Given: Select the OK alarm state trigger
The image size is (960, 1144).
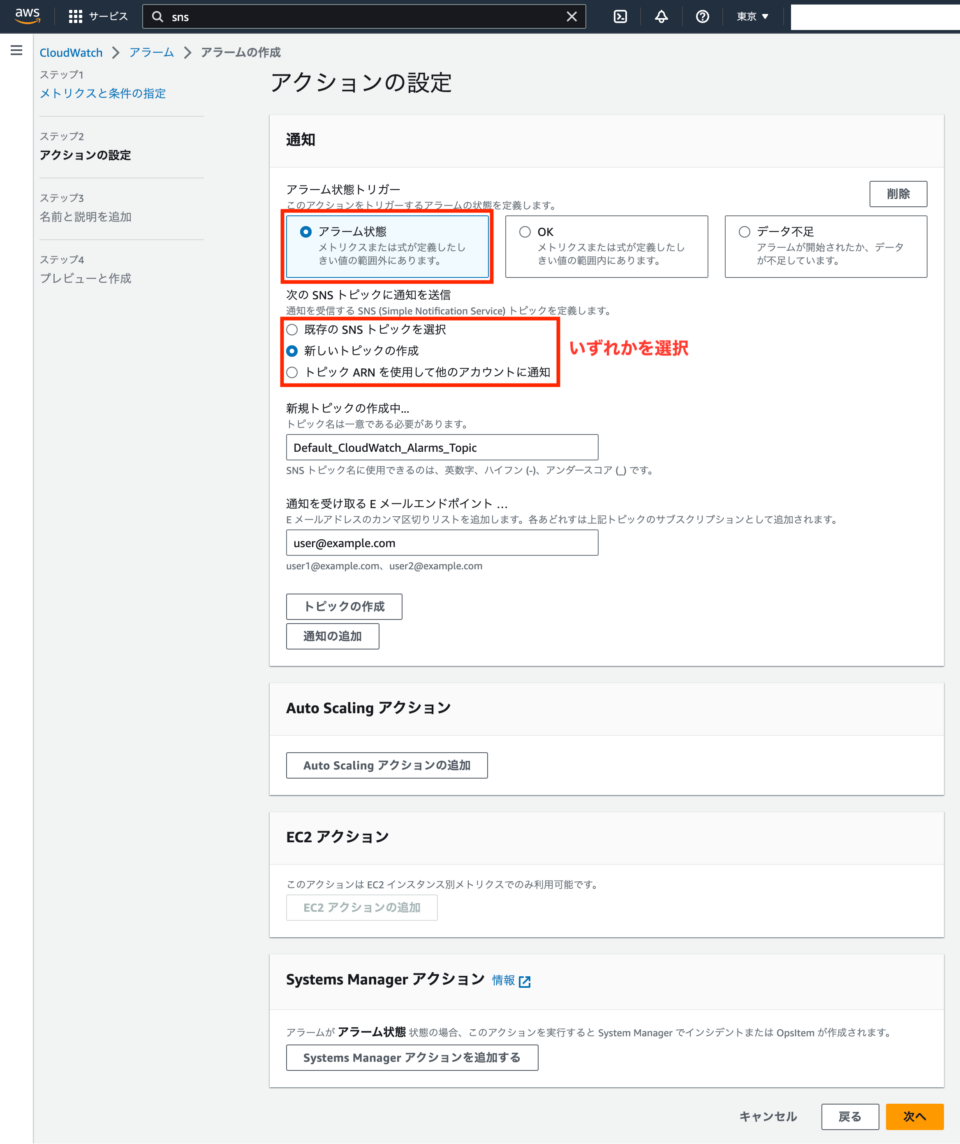Looking at the screenshot, I should pos(524,231).
